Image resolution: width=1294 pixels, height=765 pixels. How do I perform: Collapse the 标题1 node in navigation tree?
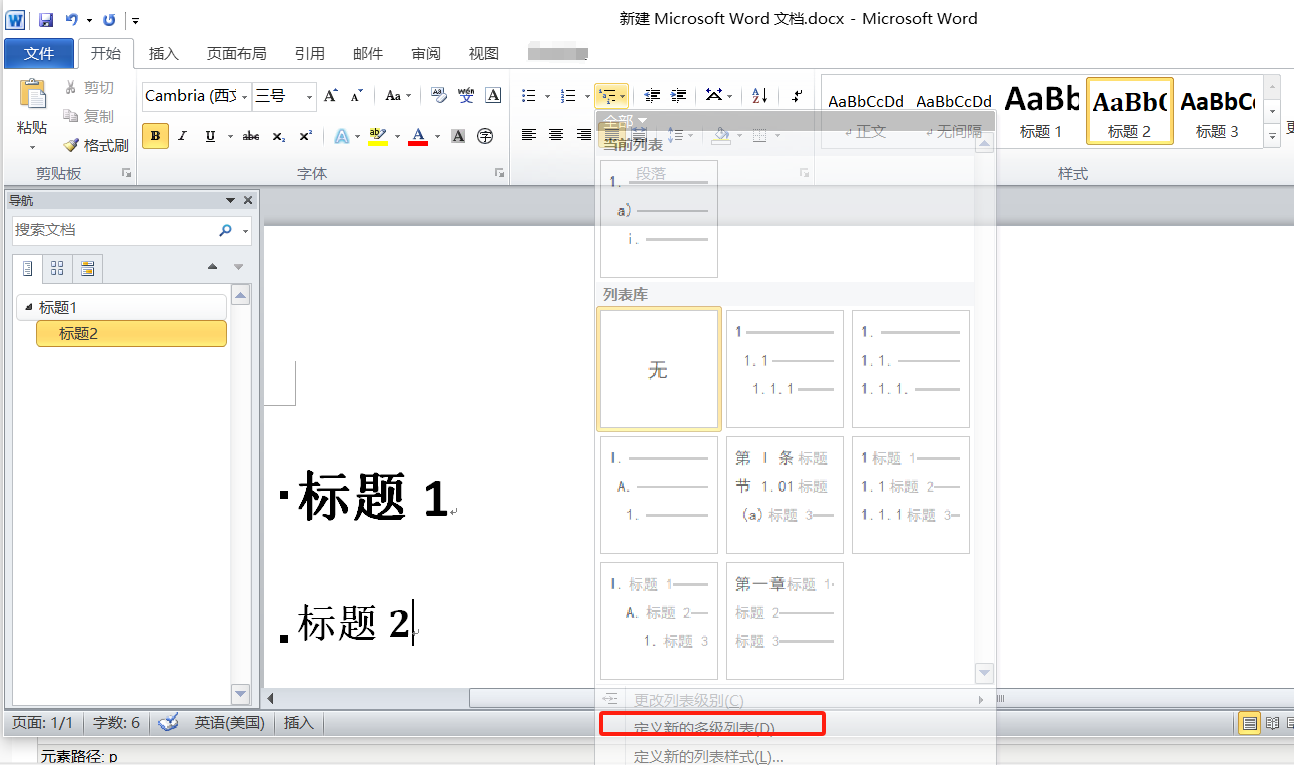point(28,307)
